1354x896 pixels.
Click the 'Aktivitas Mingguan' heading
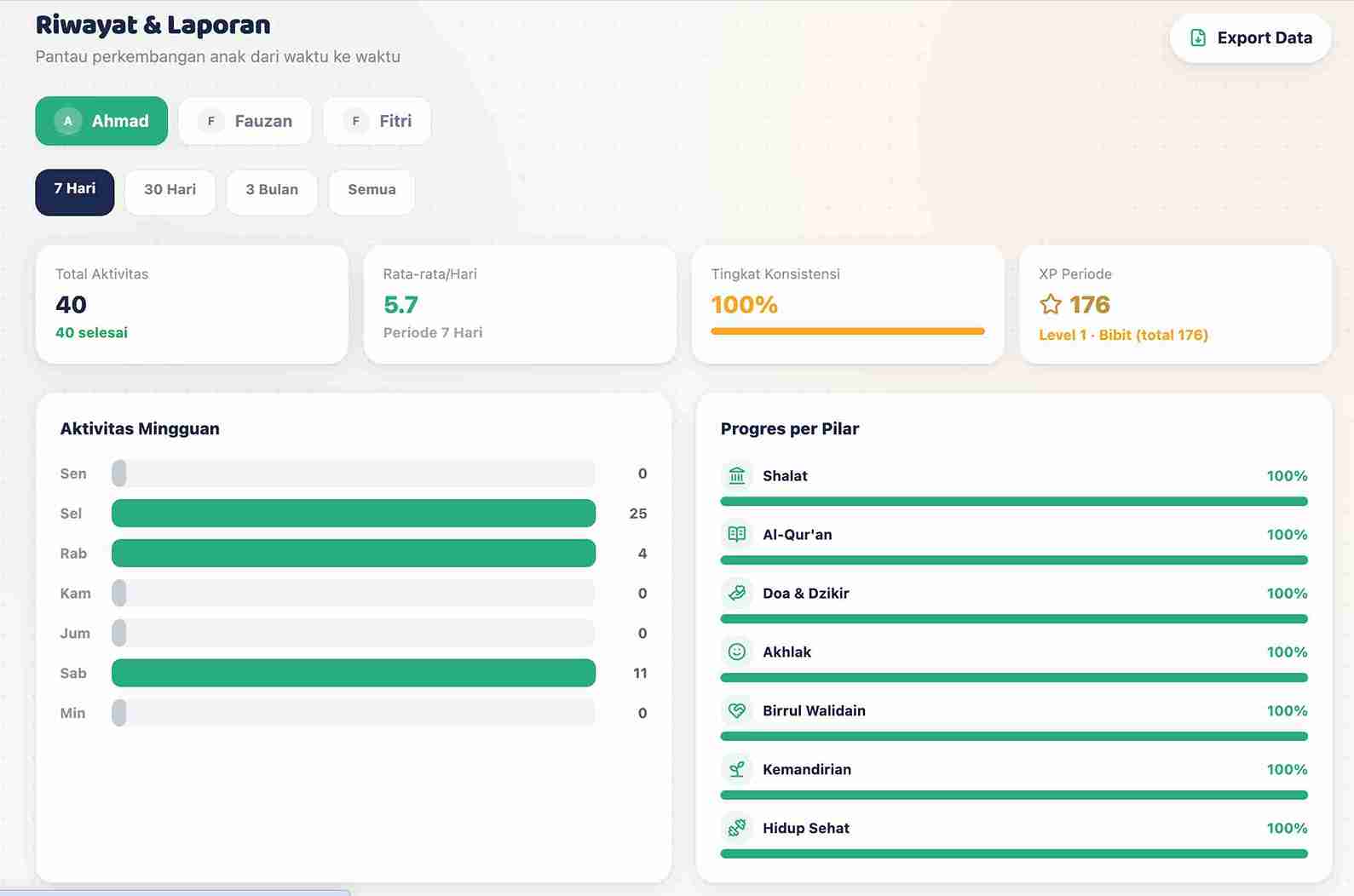point(140,429)
